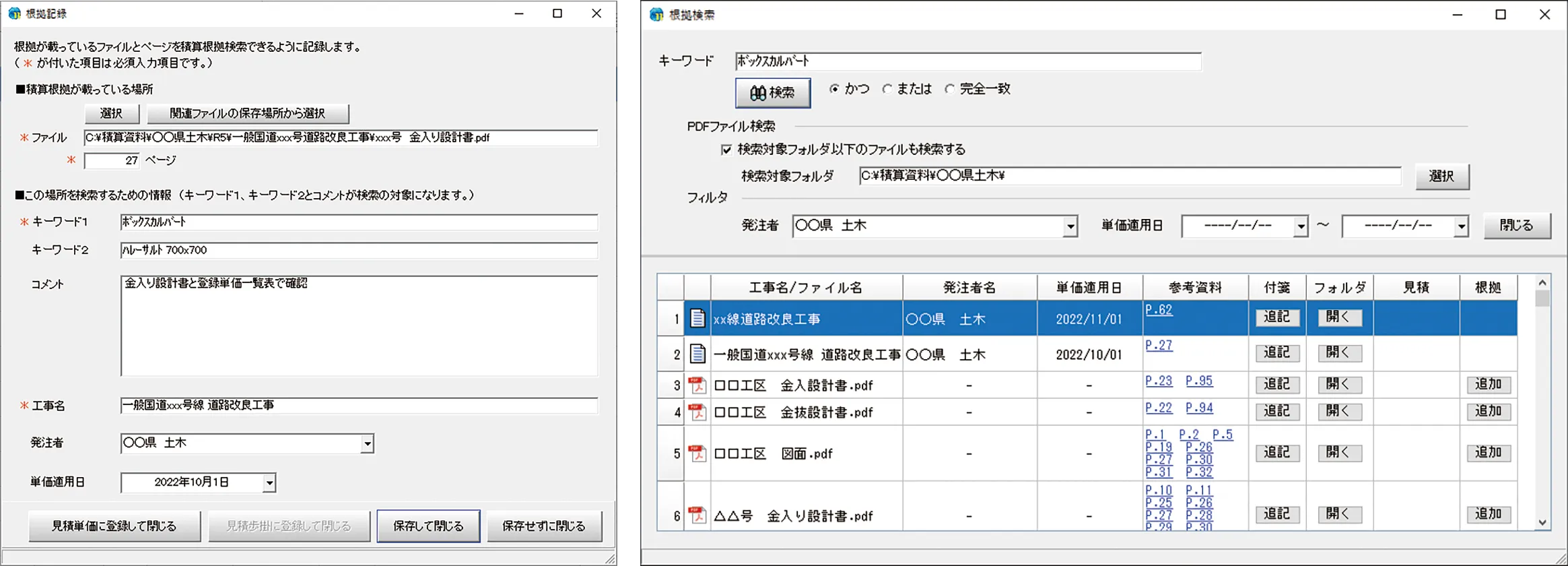Viewport: 1568px width, 566px height.
Task: Click PDF icon for □□工区 金抜設計書.pdf
Action: [697, 412]
